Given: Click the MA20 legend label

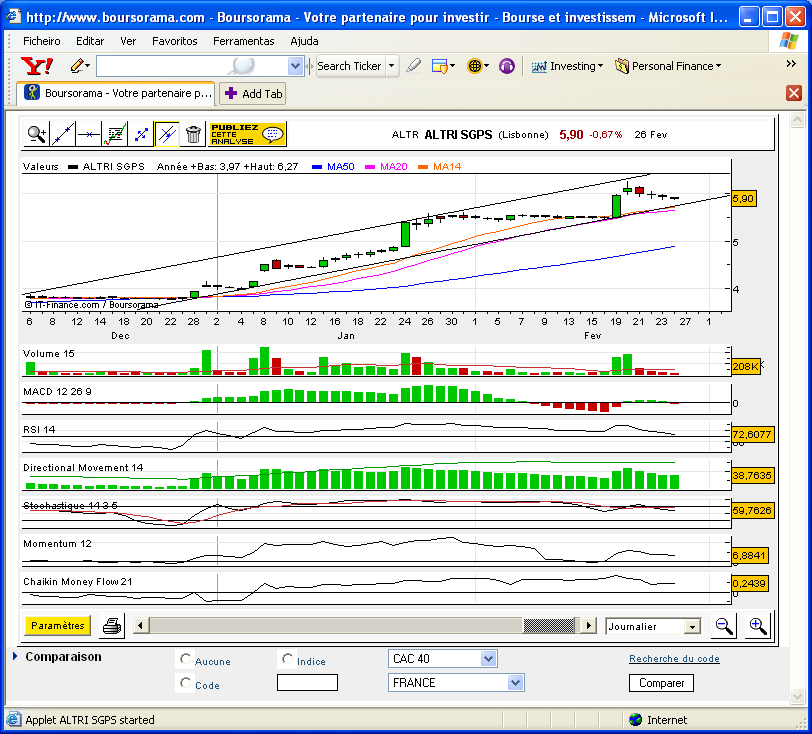Looking at the screenshot, I should pyautogui.click(x=394, y=167).
